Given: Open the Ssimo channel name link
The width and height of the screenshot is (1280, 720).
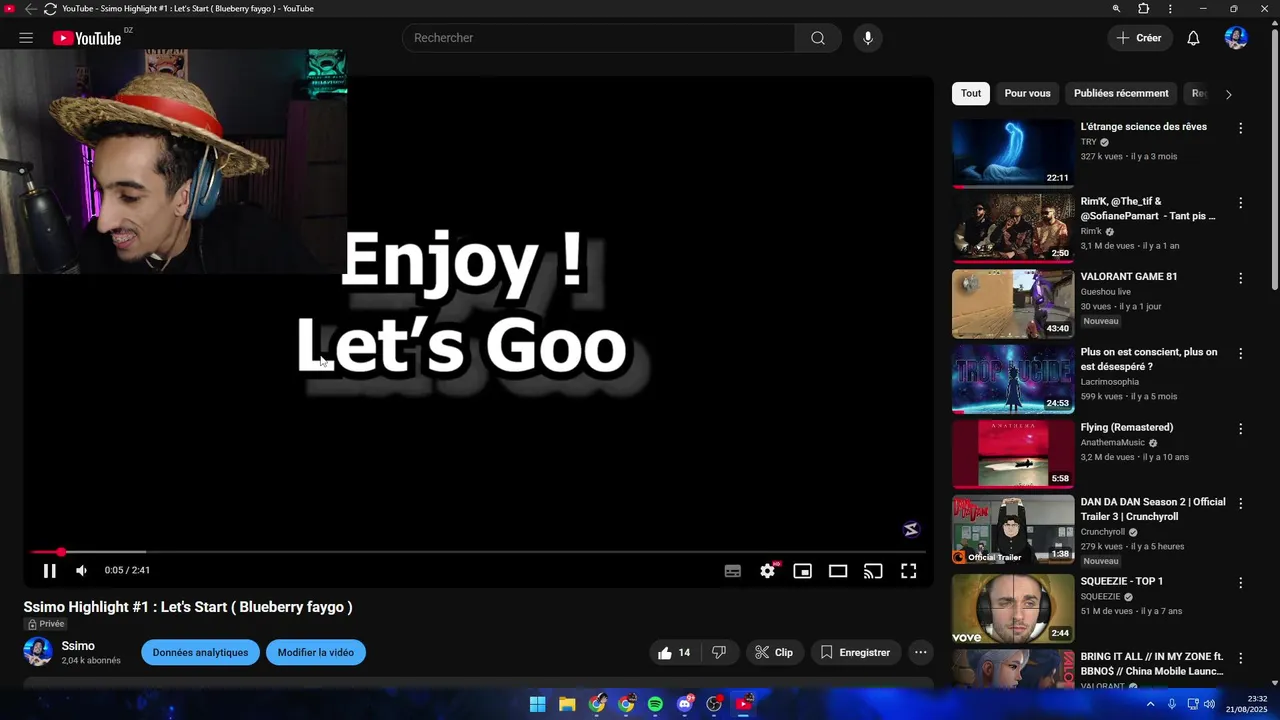Looking at the screenshot, I should [x=78, y=646].
